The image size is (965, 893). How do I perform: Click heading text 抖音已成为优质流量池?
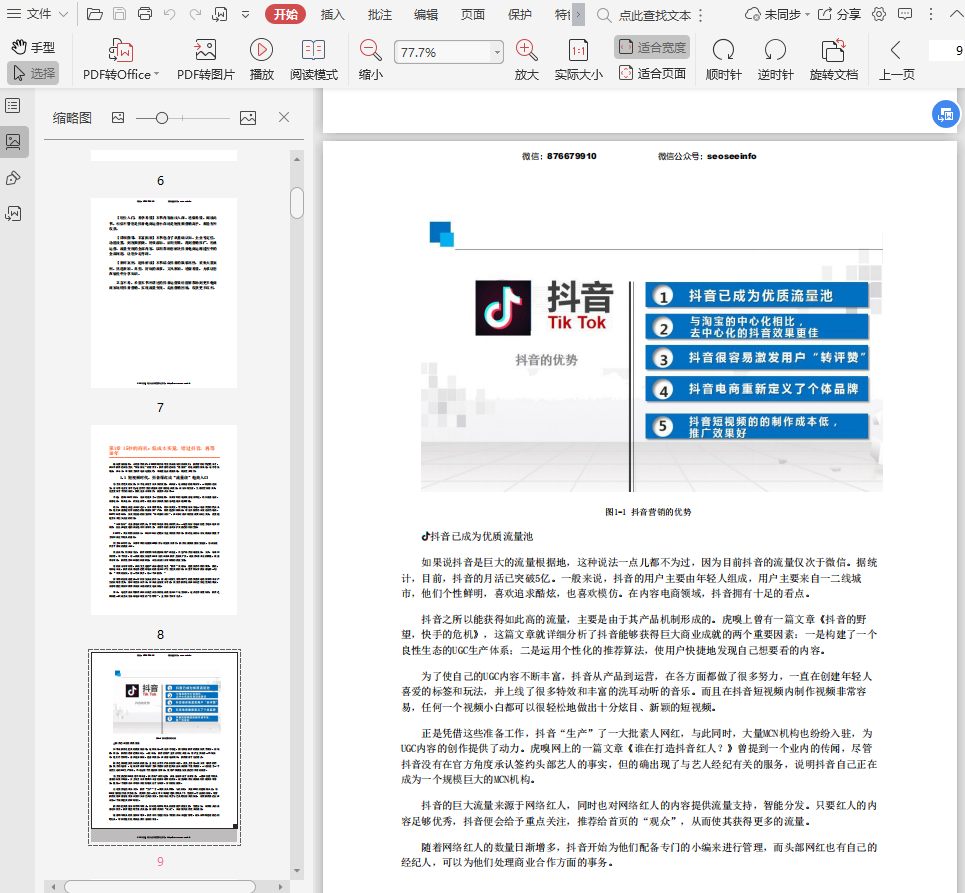point(481,537)
